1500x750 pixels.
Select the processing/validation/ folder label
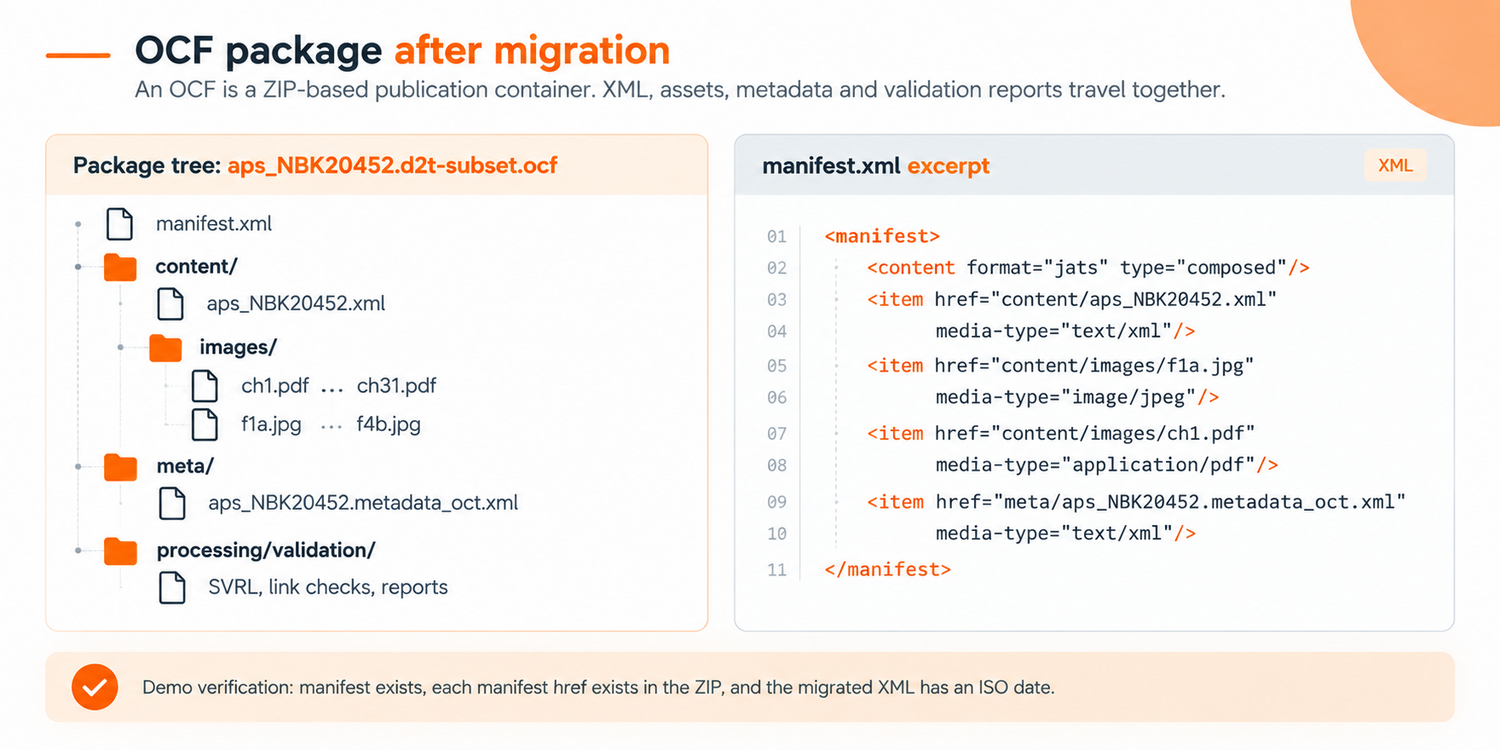(266, 551)
